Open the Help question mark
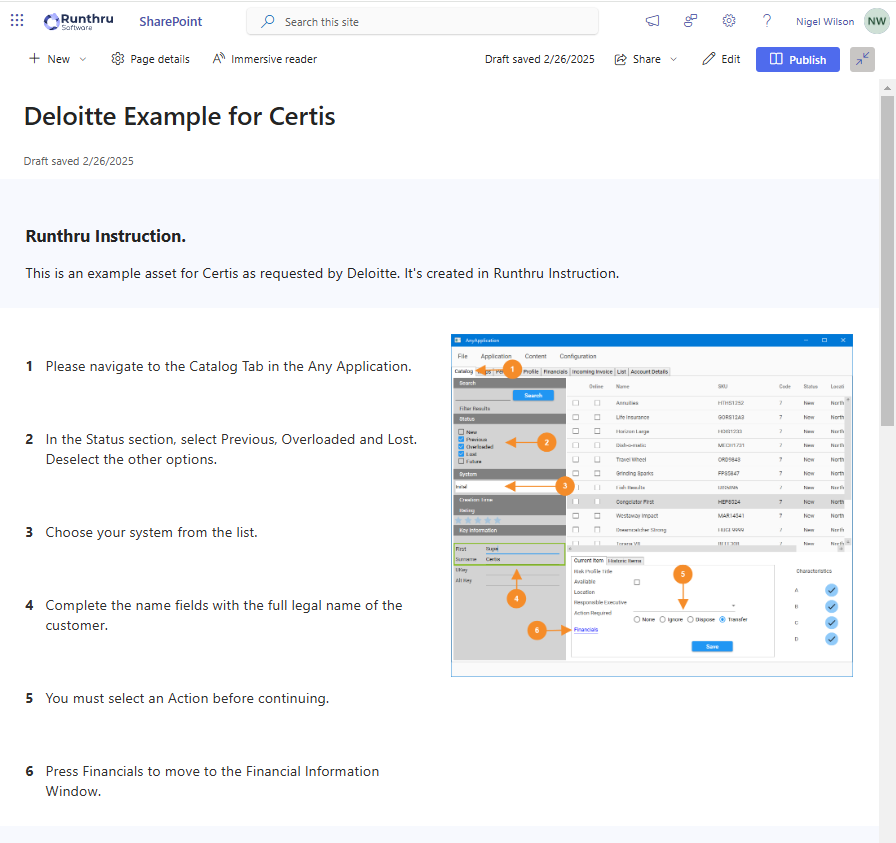896x843 pixels. [x=767, y=21]
